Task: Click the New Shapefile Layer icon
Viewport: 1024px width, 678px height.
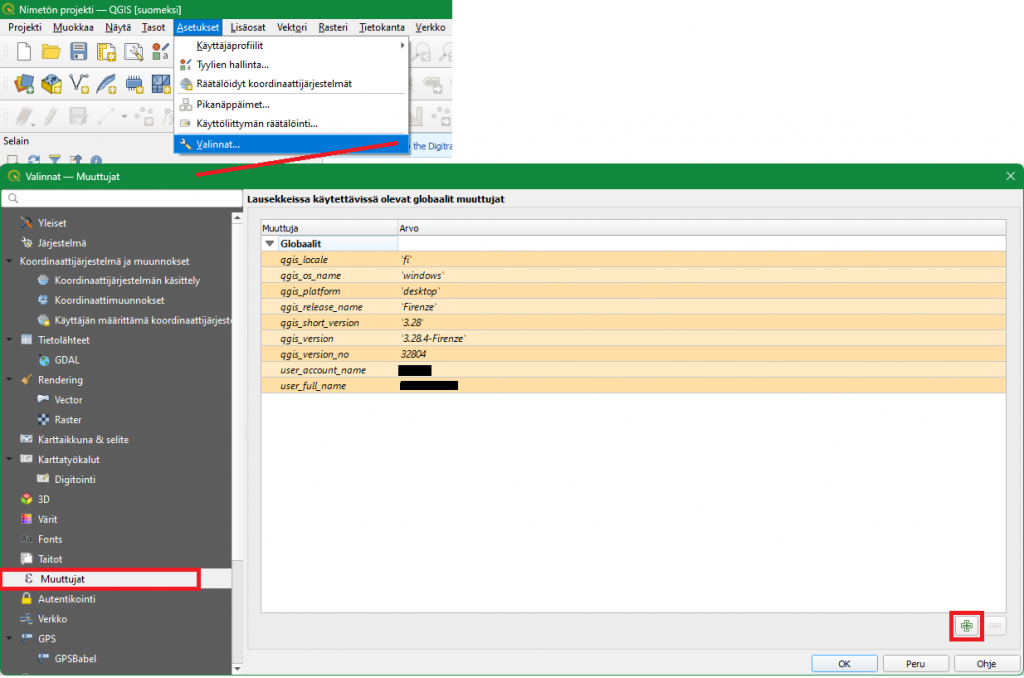Action: [x=79, y=84]
